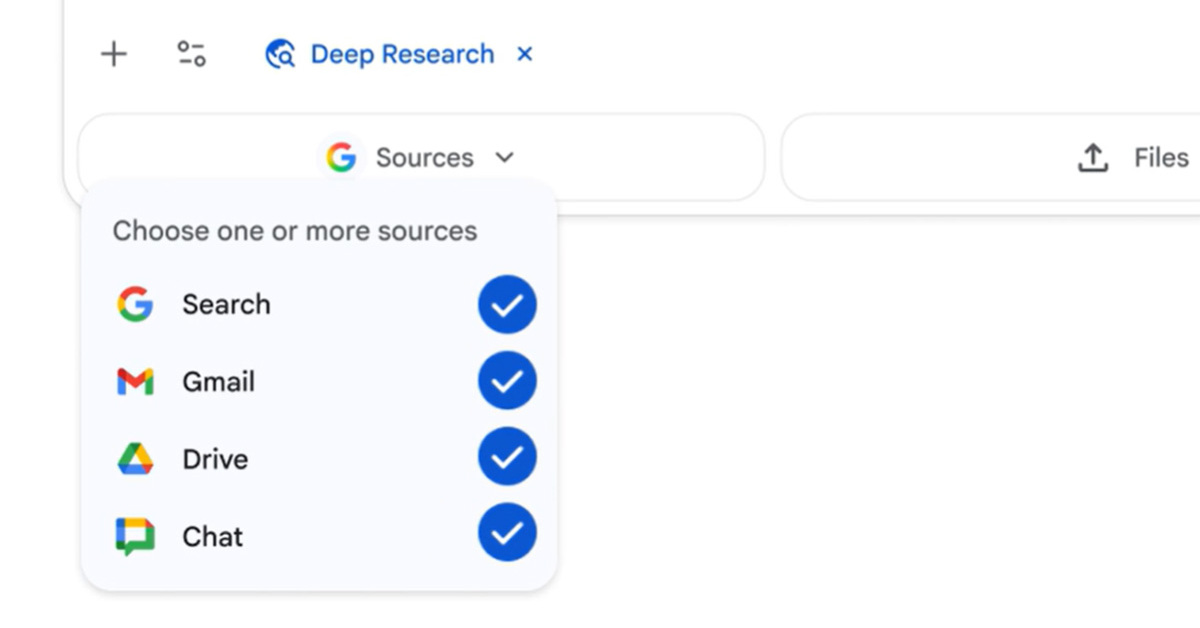The image size is (1200, 628).
Task: Click the Gmail envelope icon
Action: [x=135, y=381]
